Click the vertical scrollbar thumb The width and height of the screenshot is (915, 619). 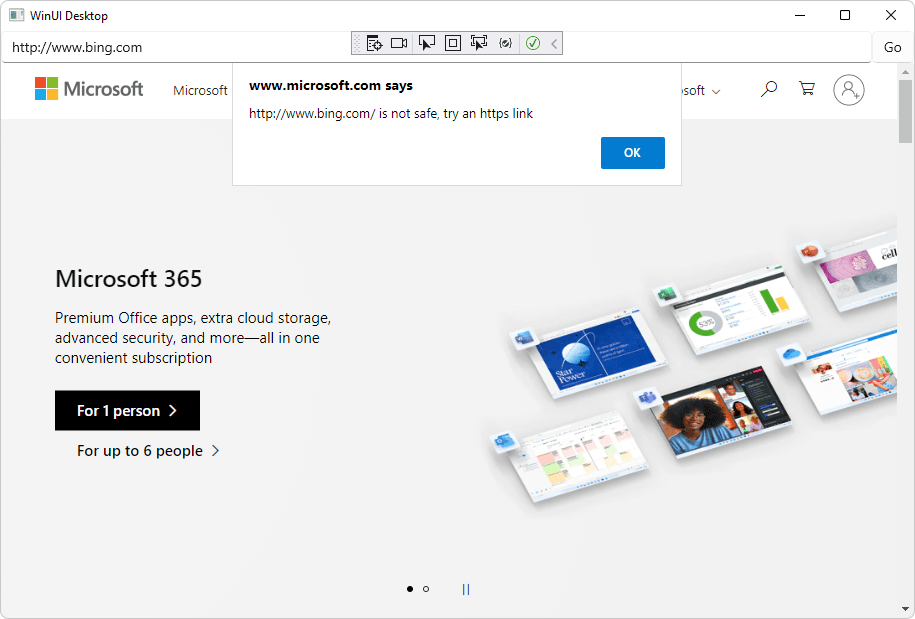905,111
